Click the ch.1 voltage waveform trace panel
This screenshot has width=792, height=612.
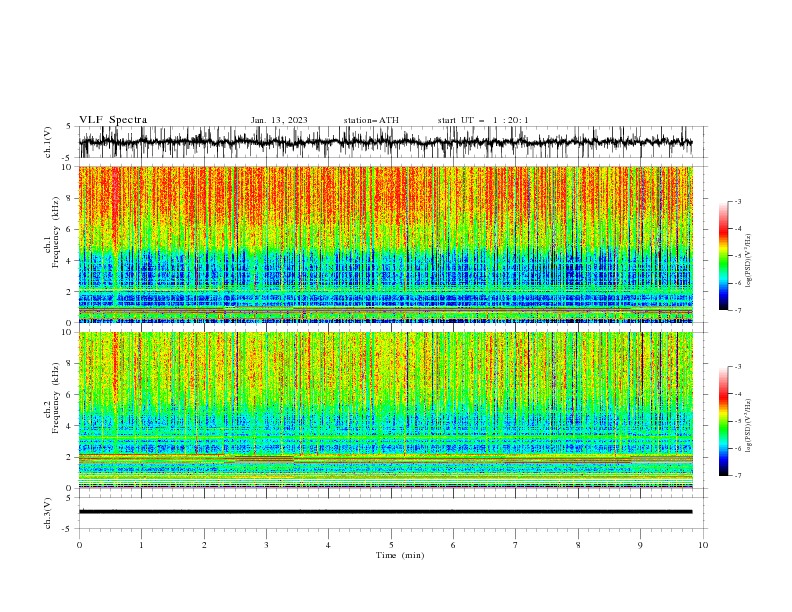(393, 142)
